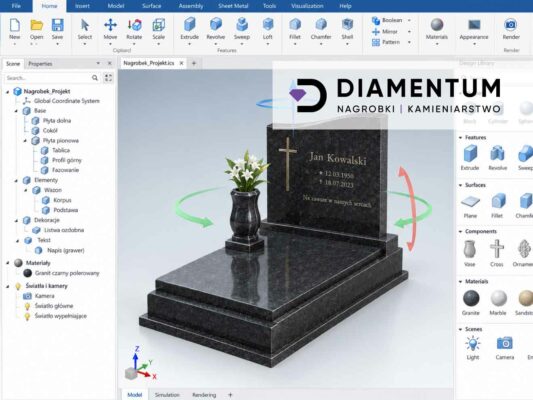This screenshot has height=400, width=533.
Task: Apply Extrude feature from ribbon
Action: pos(189,25)
